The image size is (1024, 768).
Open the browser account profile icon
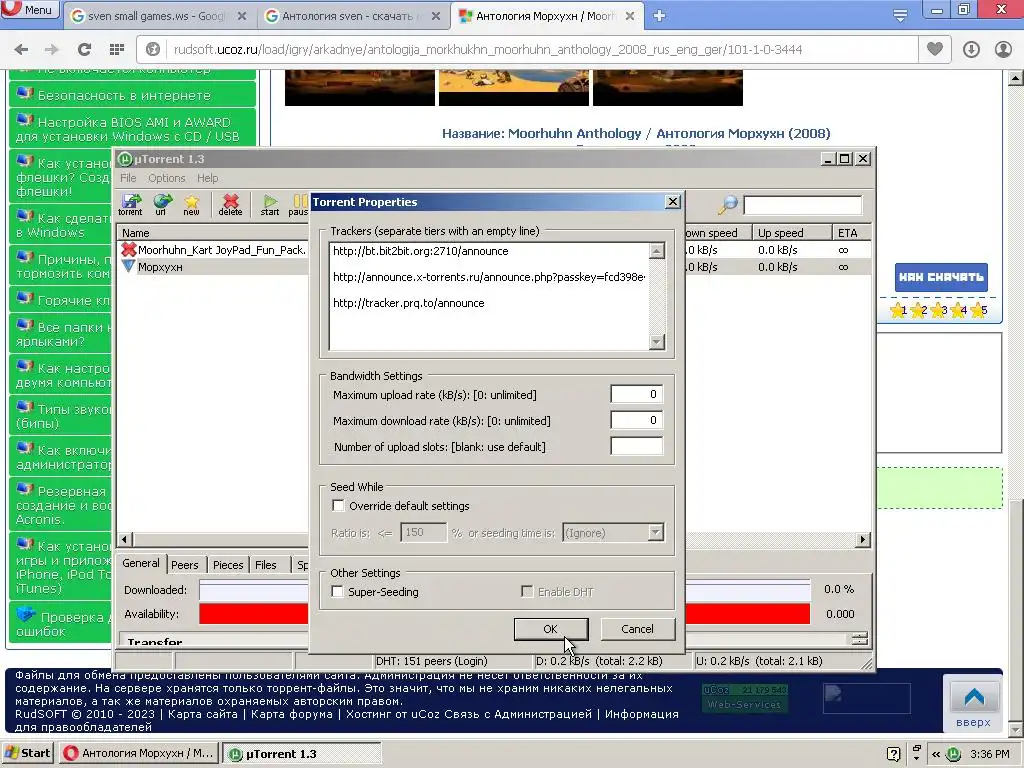pyautogui.click(x=1003, y=49)
